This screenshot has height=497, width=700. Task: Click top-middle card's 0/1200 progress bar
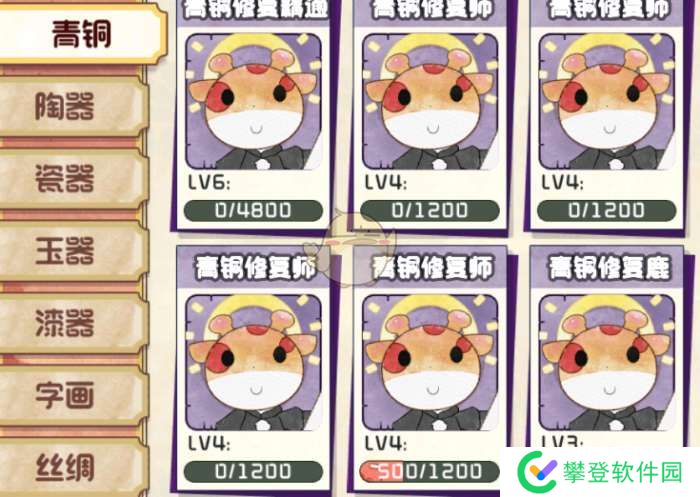[430, 210]
